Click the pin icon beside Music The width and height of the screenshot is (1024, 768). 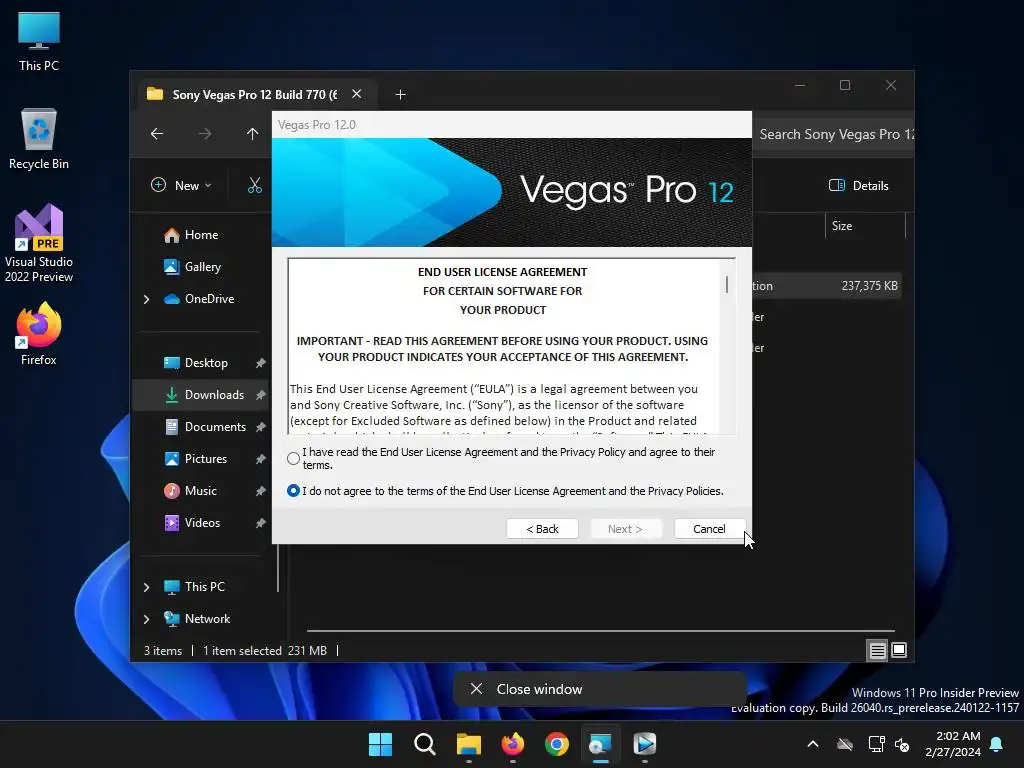point(261,491)
